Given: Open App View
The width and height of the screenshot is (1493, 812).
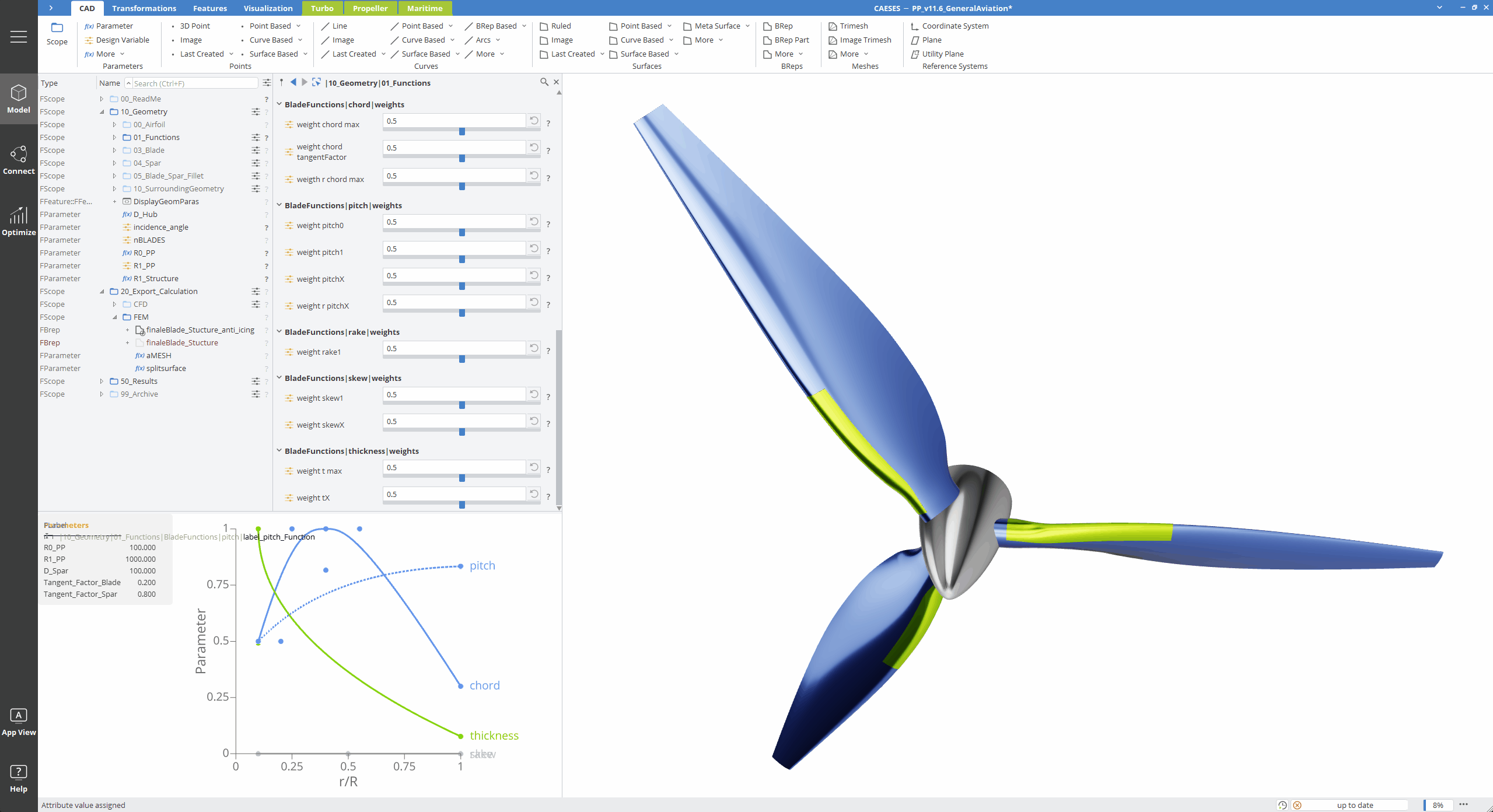Looking at the screenshot, I should (19, 722).
